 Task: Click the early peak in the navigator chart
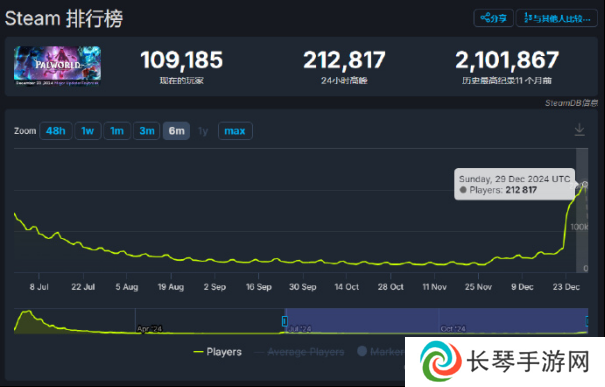[28, 312]
